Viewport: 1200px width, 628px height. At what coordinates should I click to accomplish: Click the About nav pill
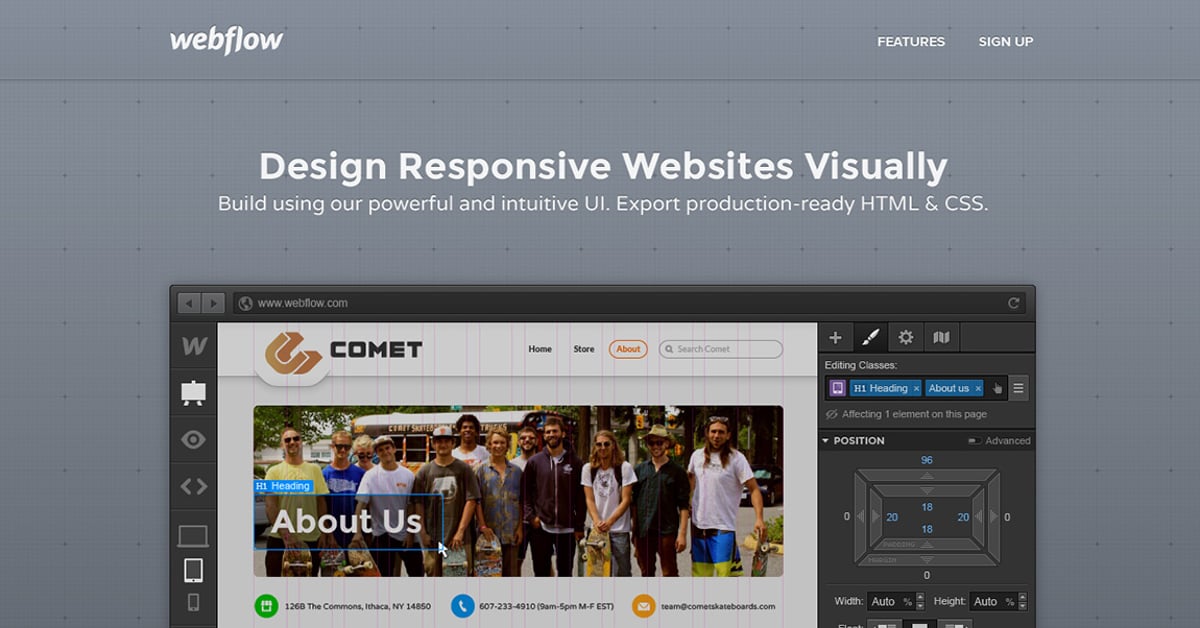click(x=628, y=349)
